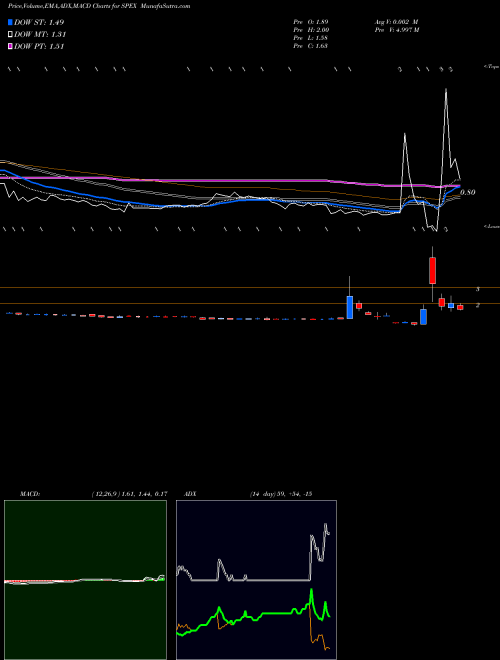Click the 'Pre L: 1.58' value
Screen dimensions: 500x660
pos(311,37)
